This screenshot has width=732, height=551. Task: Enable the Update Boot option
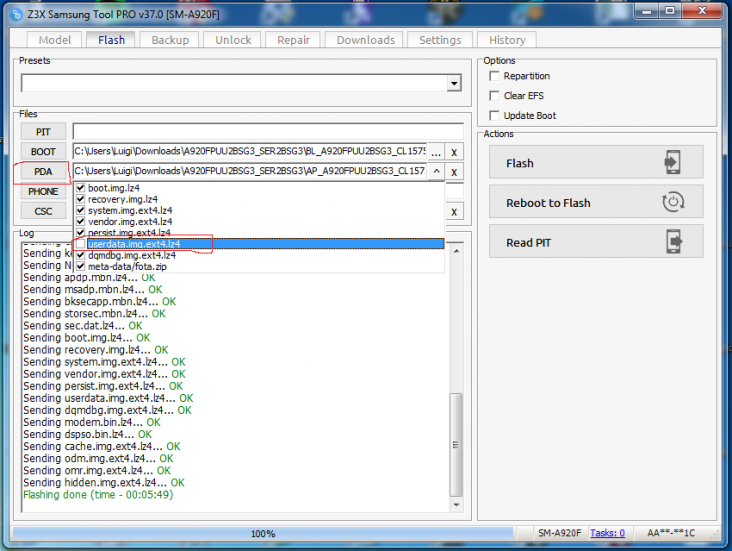tap(494, 115)
